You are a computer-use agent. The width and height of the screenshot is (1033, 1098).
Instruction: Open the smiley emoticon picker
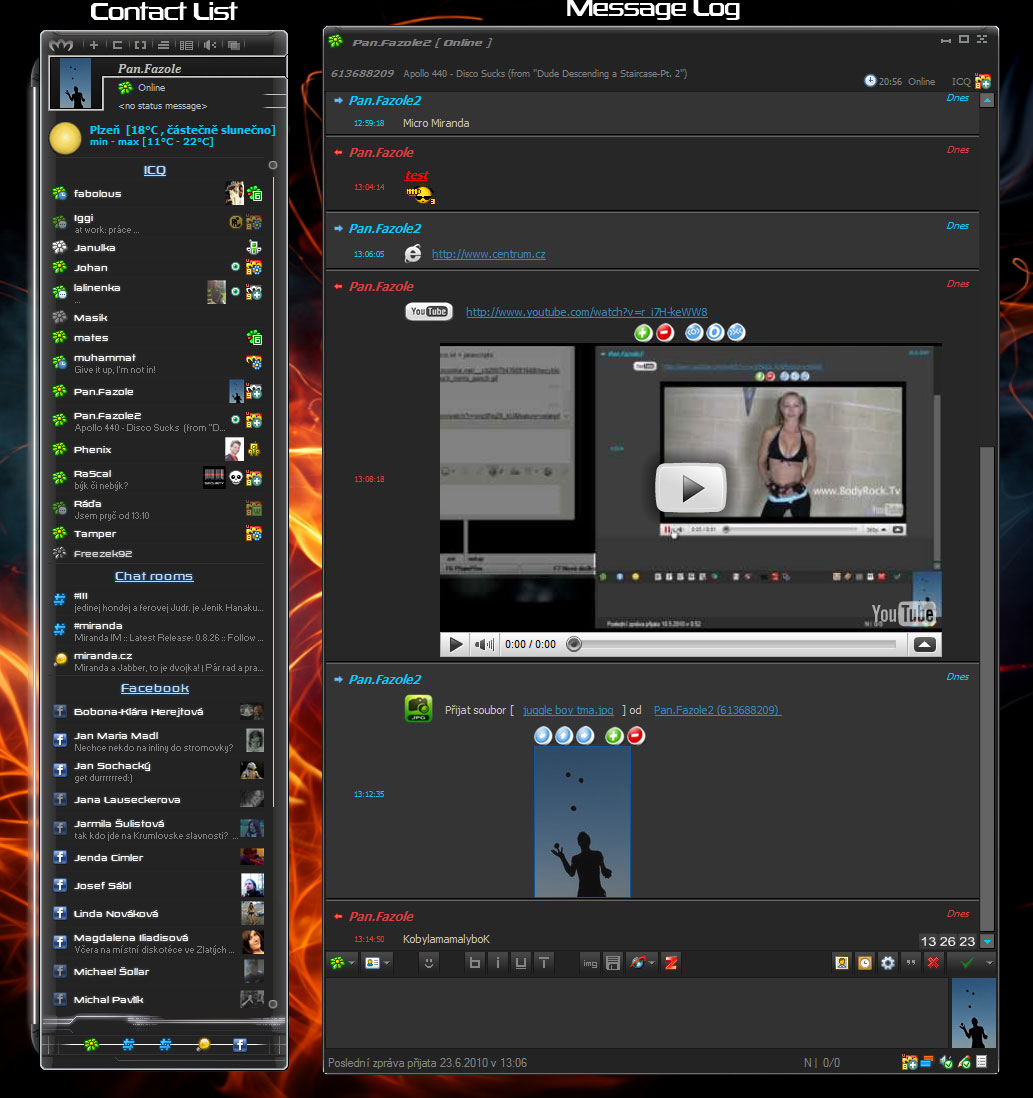pos(428,963)
